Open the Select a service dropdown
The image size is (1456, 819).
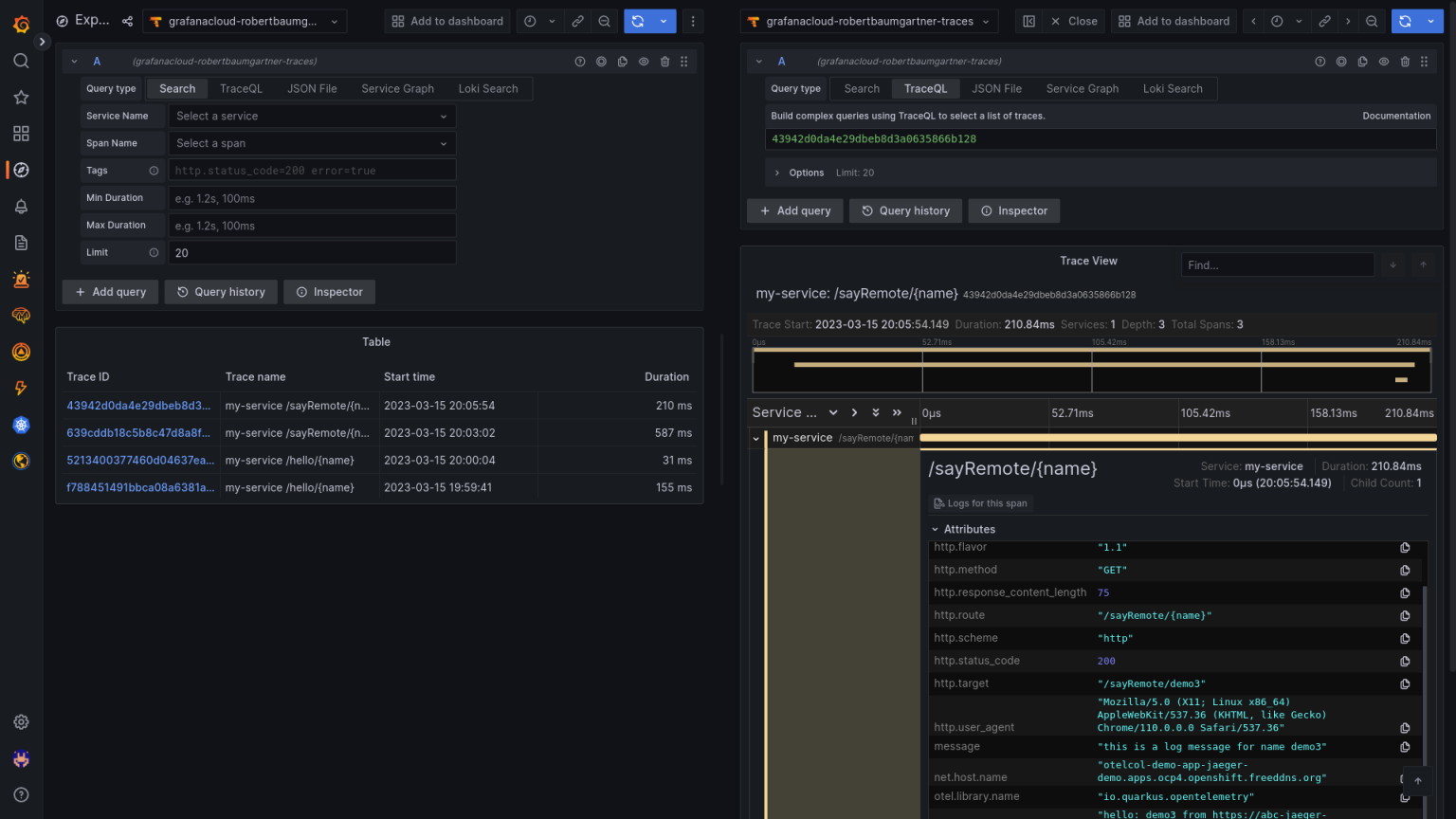click(312, 116)
